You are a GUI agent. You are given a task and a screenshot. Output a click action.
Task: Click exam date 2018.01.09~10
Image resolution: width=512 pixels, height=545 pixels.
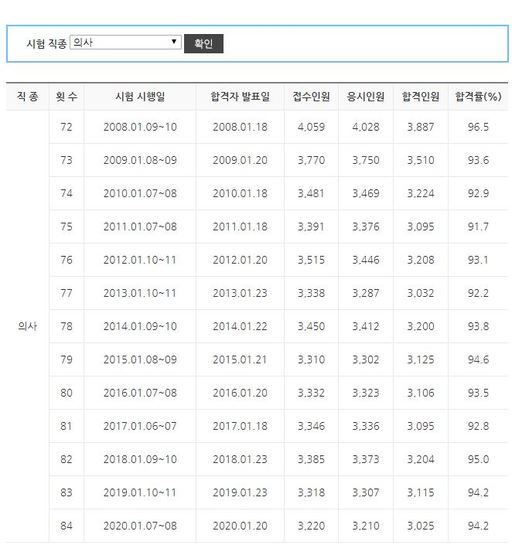click(x=140, y=459)
